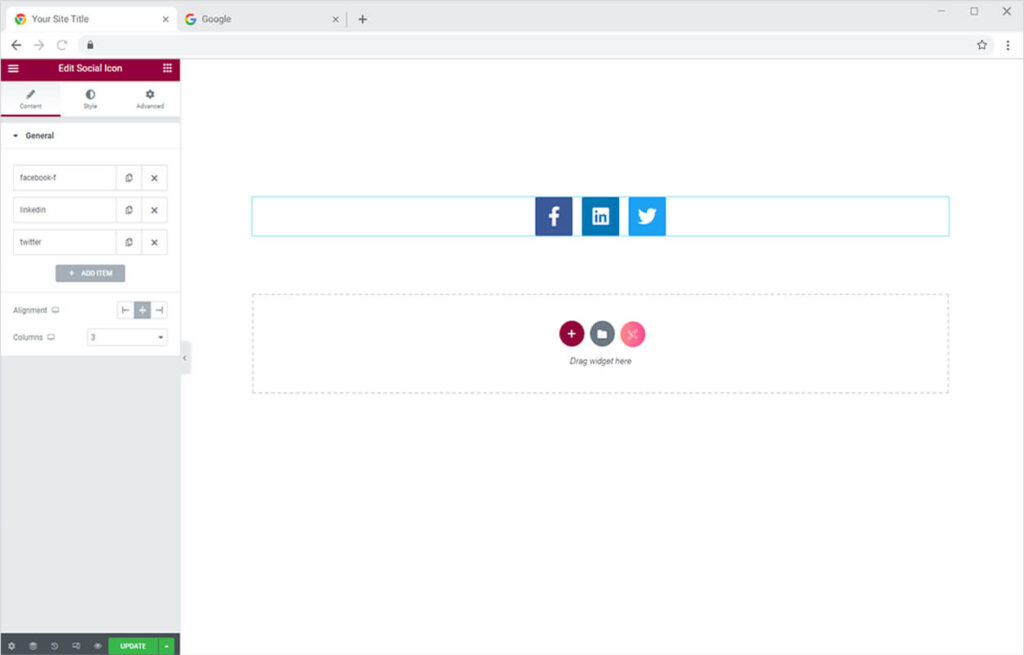This screenshot has height=655, width=1024.
Task: Click the green UPDATE button
Action: [x=133, y=646]
